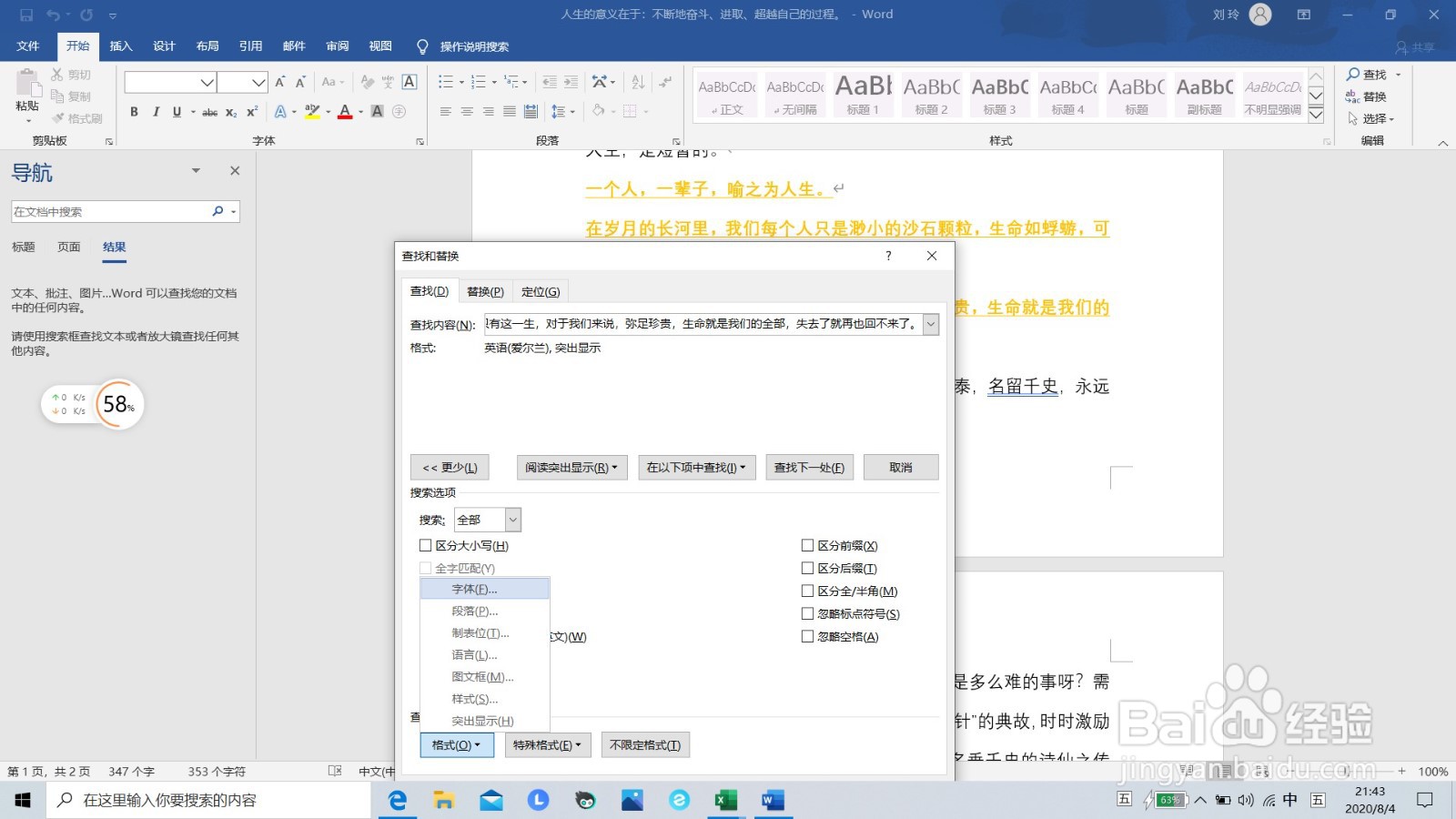This screenshot has width=1456, height=819.
Task: Click the increase font size icon
Action: tap(280, 82)
